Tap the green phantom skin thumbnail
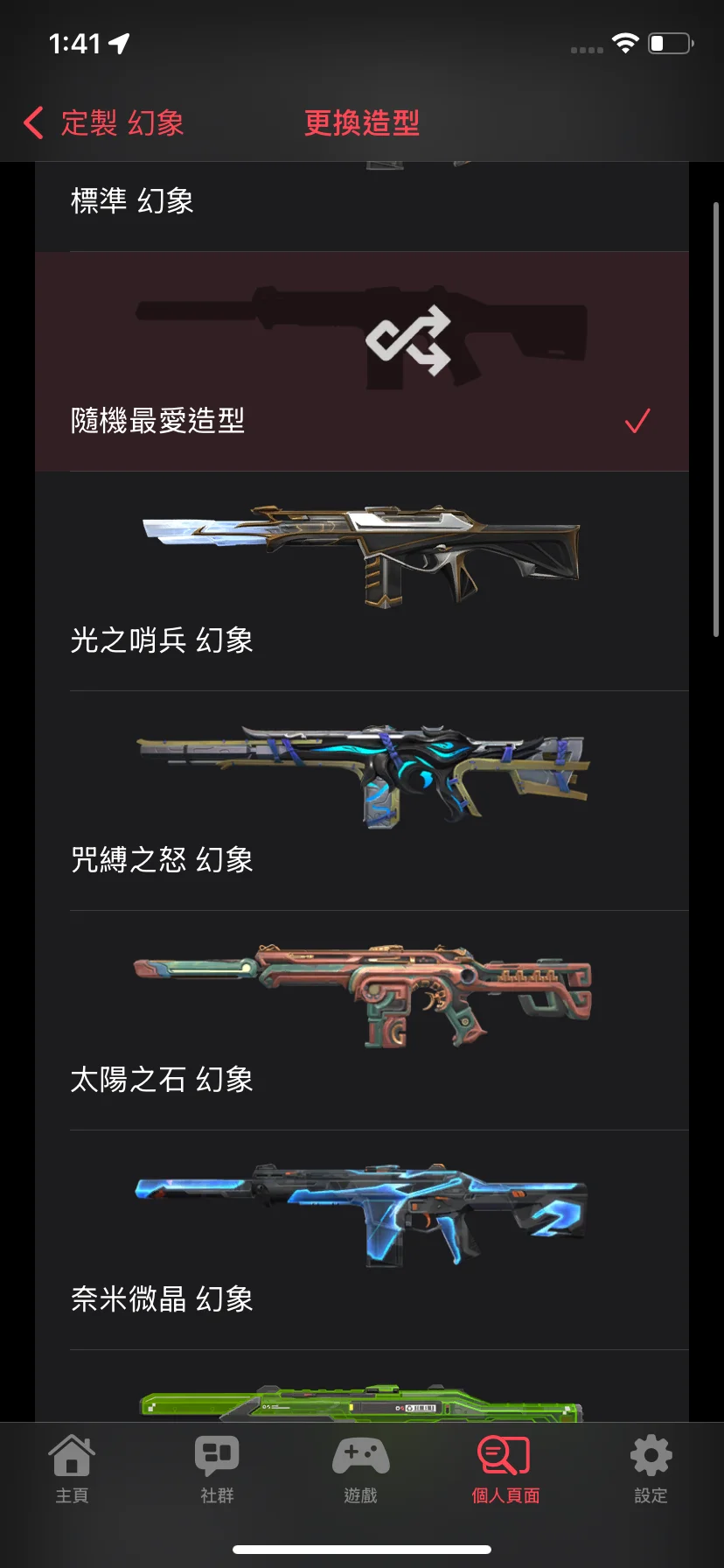Image resolution: width=724 pixels, height=1568 pixels. [362, 1403]
